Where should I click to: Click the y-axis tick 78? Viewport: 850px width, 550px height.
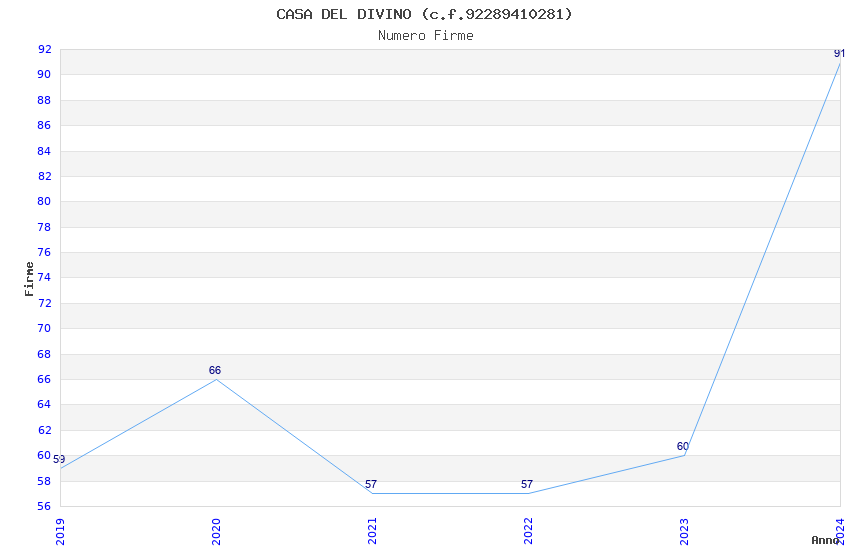pos(44,227)
